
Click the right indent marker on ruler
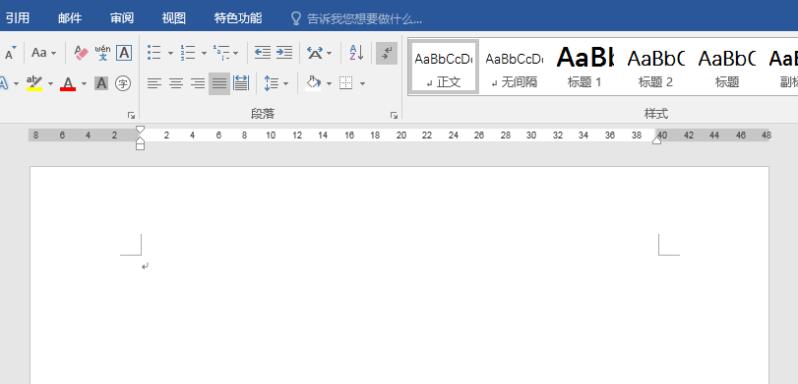[x=657, y=140]
